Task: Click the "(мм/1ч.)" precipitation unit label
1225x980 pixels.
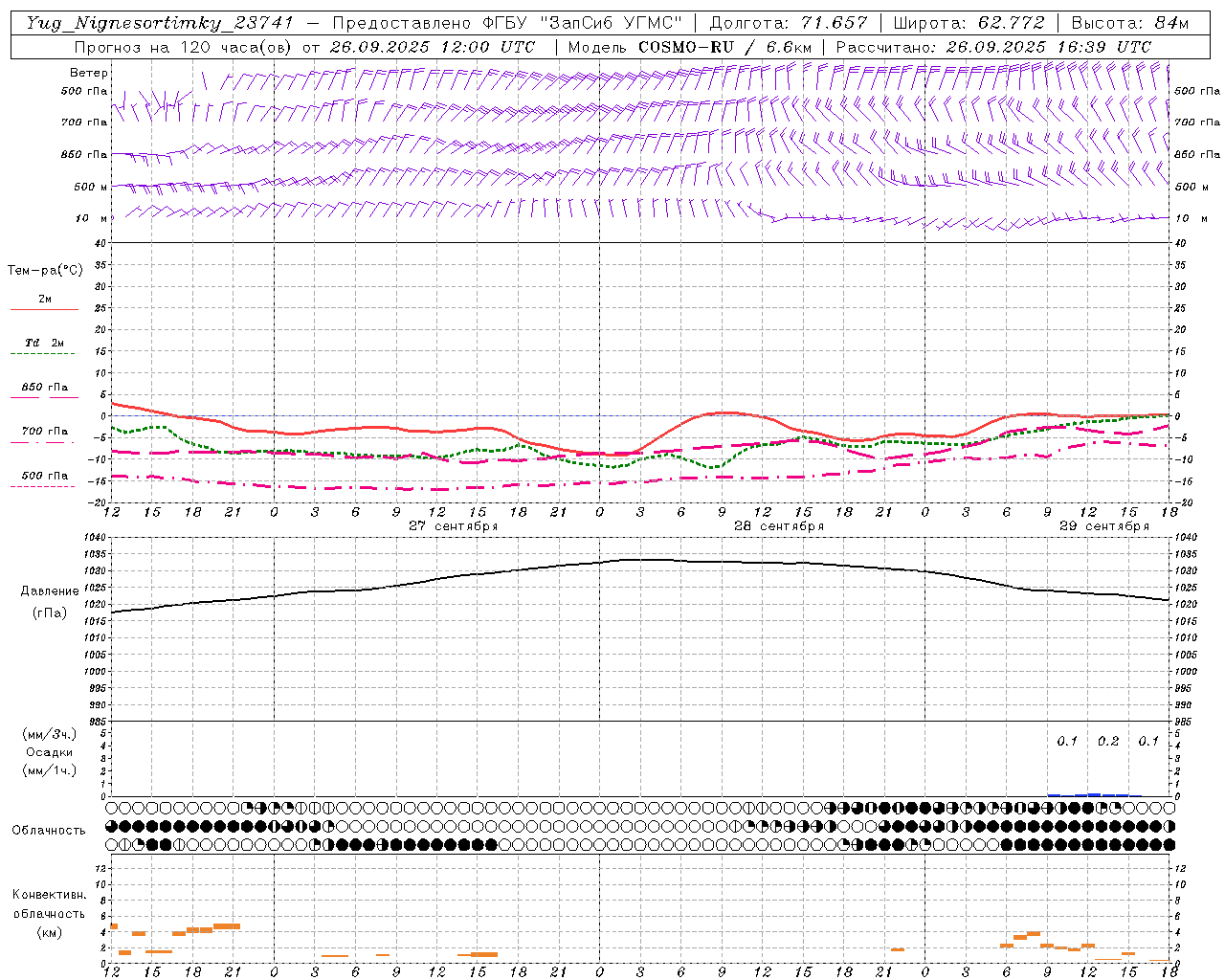Action: click(x=50, y=770)
